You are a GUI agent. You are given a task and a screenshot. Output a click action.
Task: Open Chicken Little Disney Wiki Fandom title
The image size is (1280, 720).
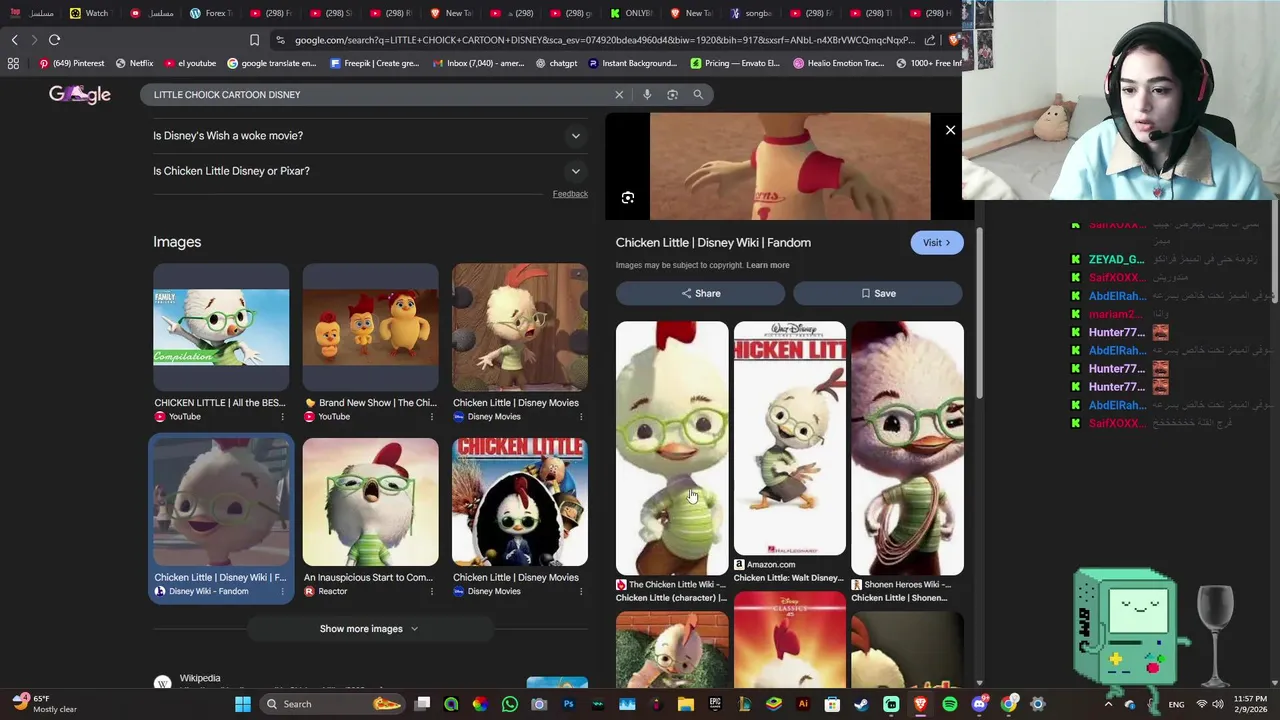tap(713, 243)
